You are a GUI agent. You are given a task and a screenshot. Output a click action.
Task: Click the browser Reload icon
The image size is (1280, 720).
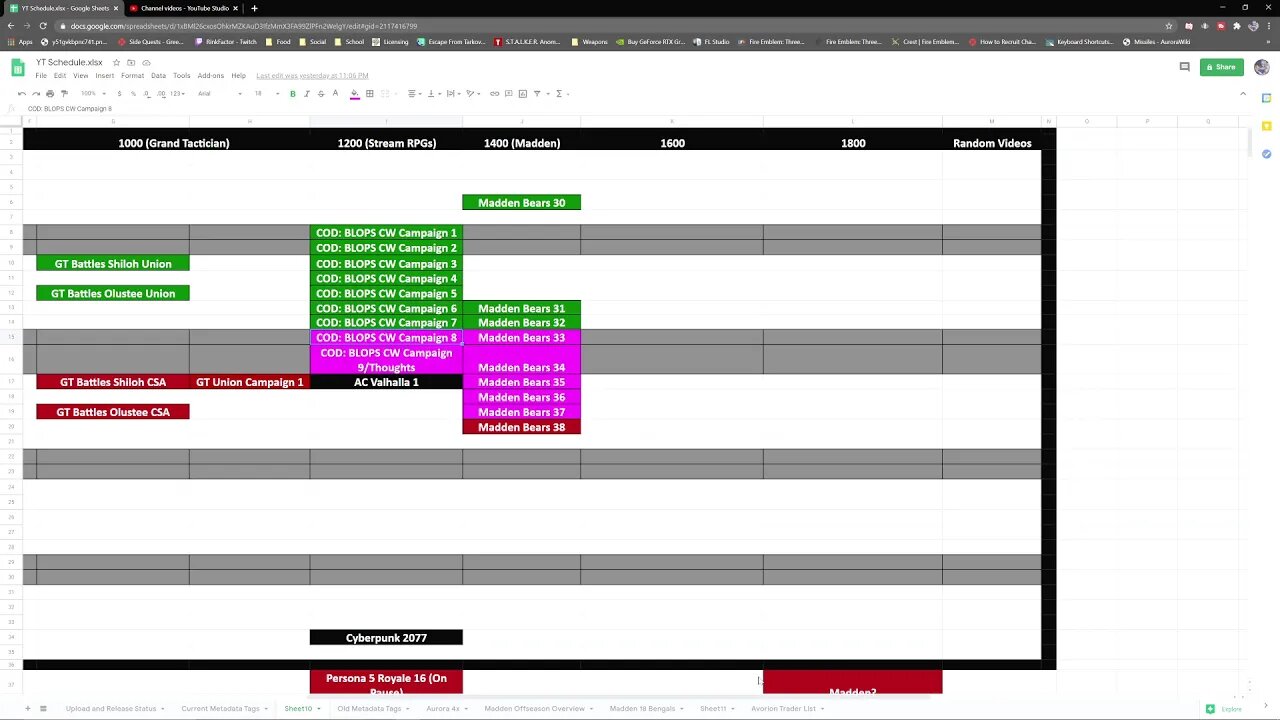click(43, 26)
